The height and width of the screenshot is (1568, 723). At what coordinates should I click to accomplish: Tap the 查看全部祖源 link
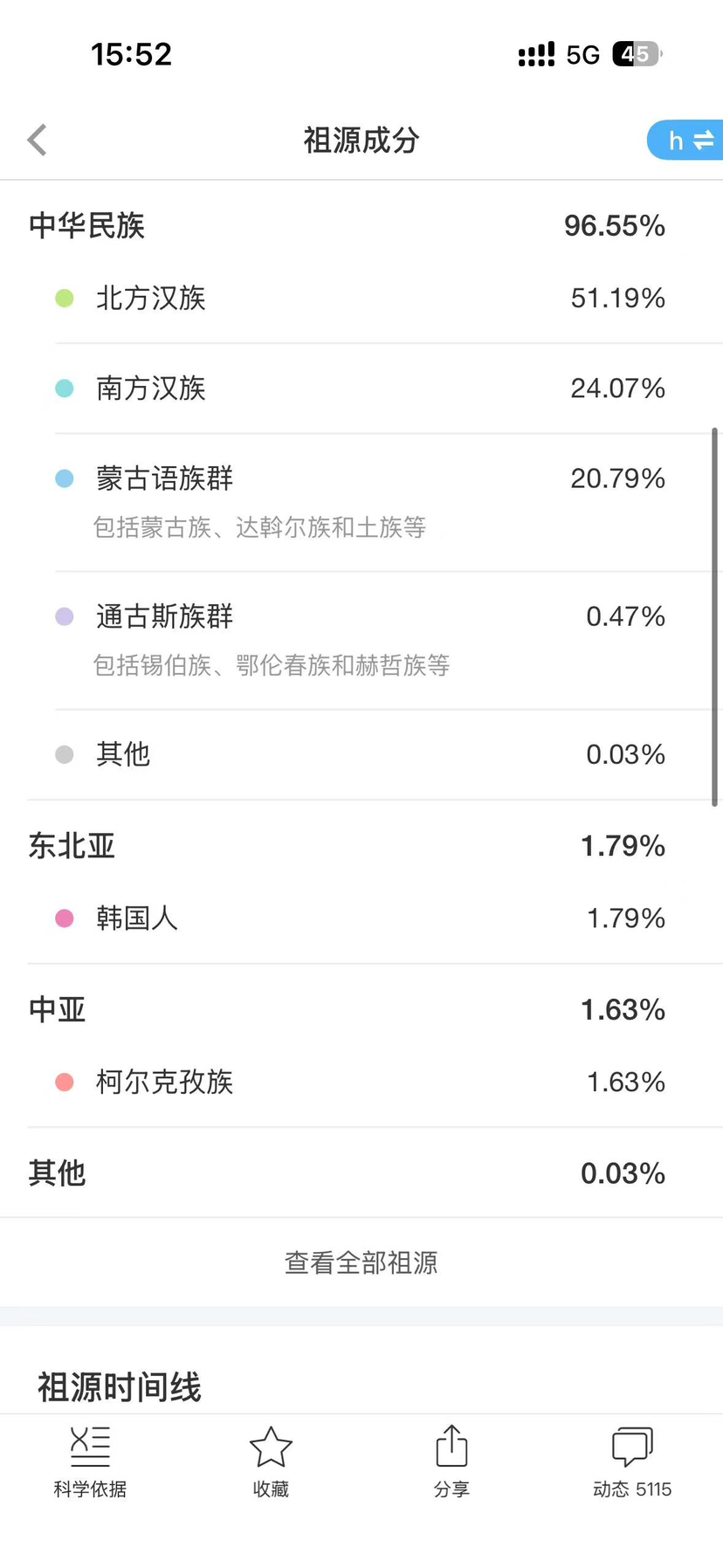[x=361, y=1262]
